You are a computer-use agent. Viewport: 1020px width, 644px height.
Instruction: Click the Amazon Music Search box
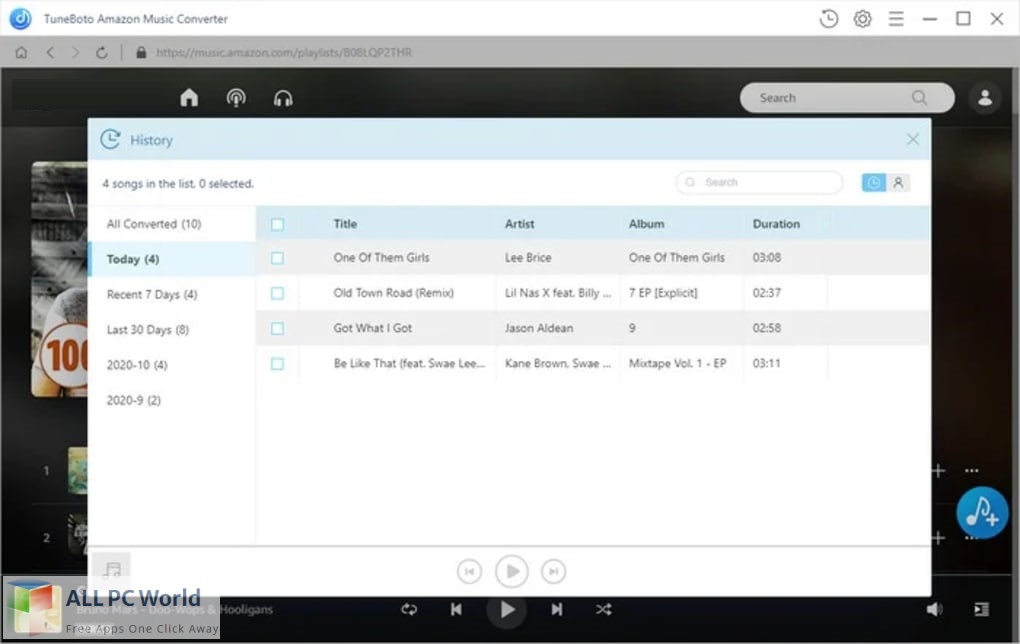point(846,98)
